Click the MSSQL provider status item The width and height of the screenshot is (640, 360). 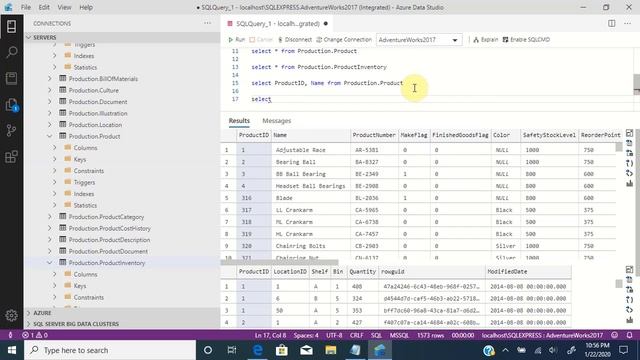click(399, 335)
